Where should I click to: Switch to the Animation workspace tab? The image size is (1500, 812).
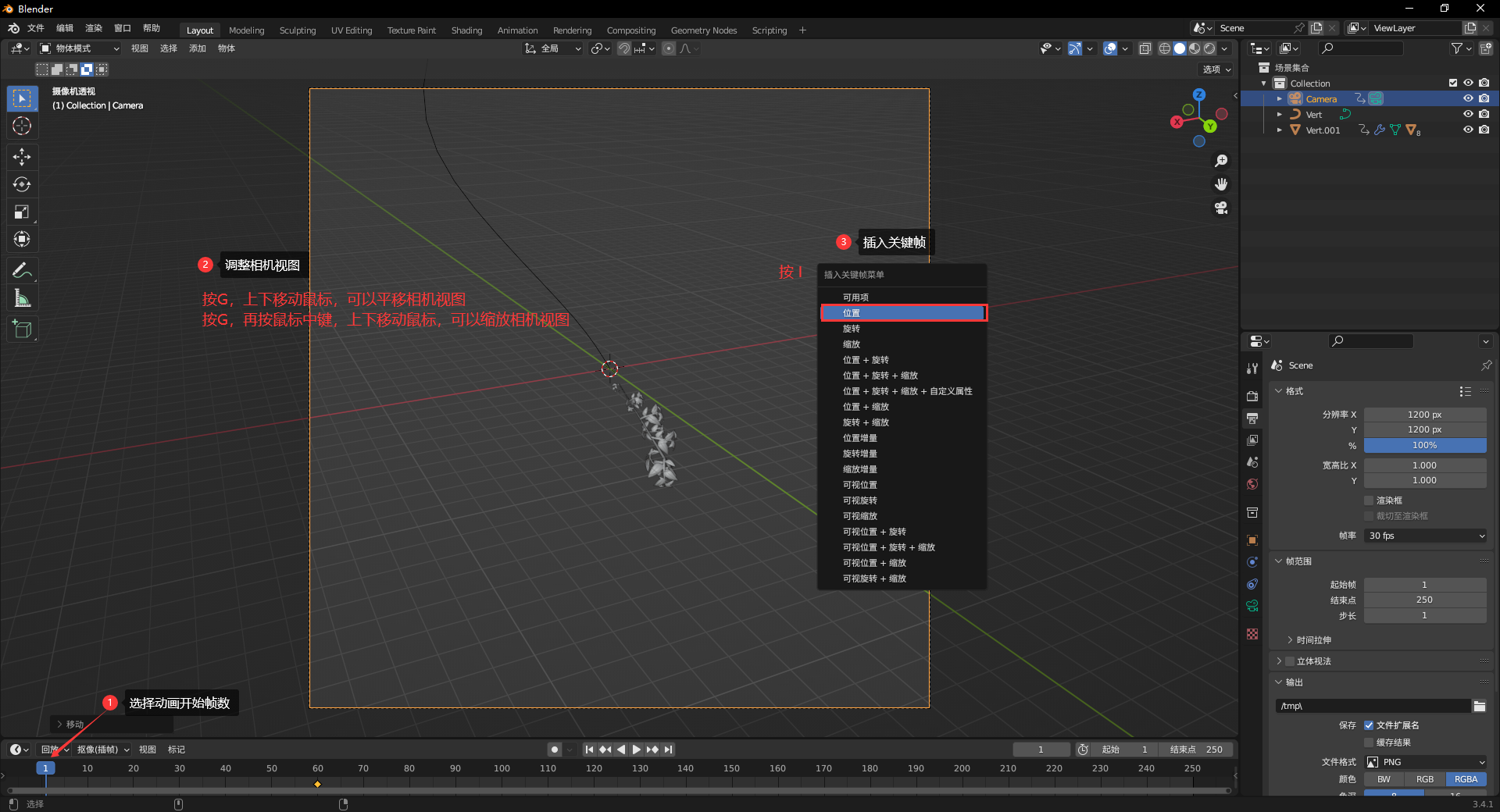pyautogui.click(x=517, y=30)
